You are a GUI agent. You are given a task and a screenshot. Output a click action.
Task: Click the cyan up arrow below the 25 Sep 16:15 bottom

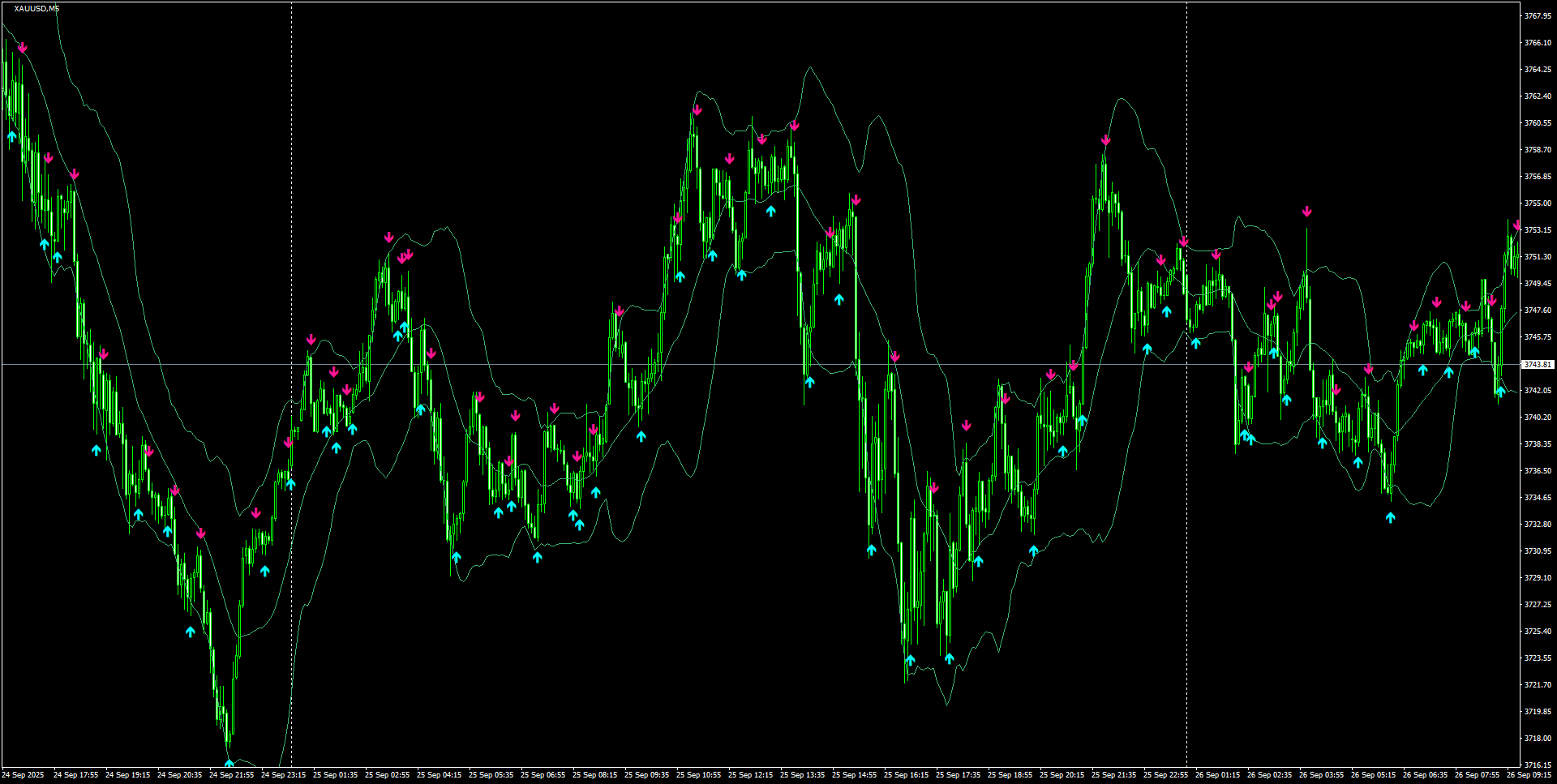(x=910, y=660)
